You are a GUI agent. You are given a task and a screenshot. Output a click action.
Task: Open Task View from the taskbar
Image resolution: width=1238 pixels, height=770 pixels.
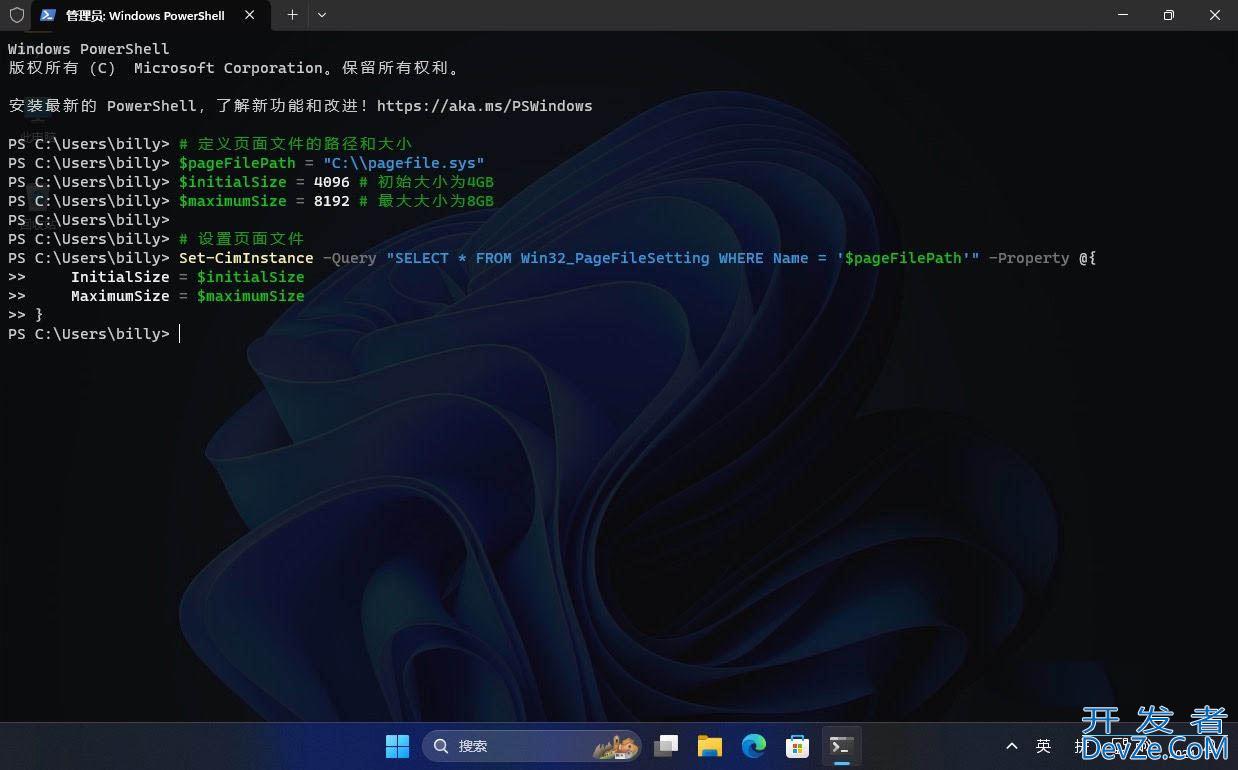click(x=666, y=746)
